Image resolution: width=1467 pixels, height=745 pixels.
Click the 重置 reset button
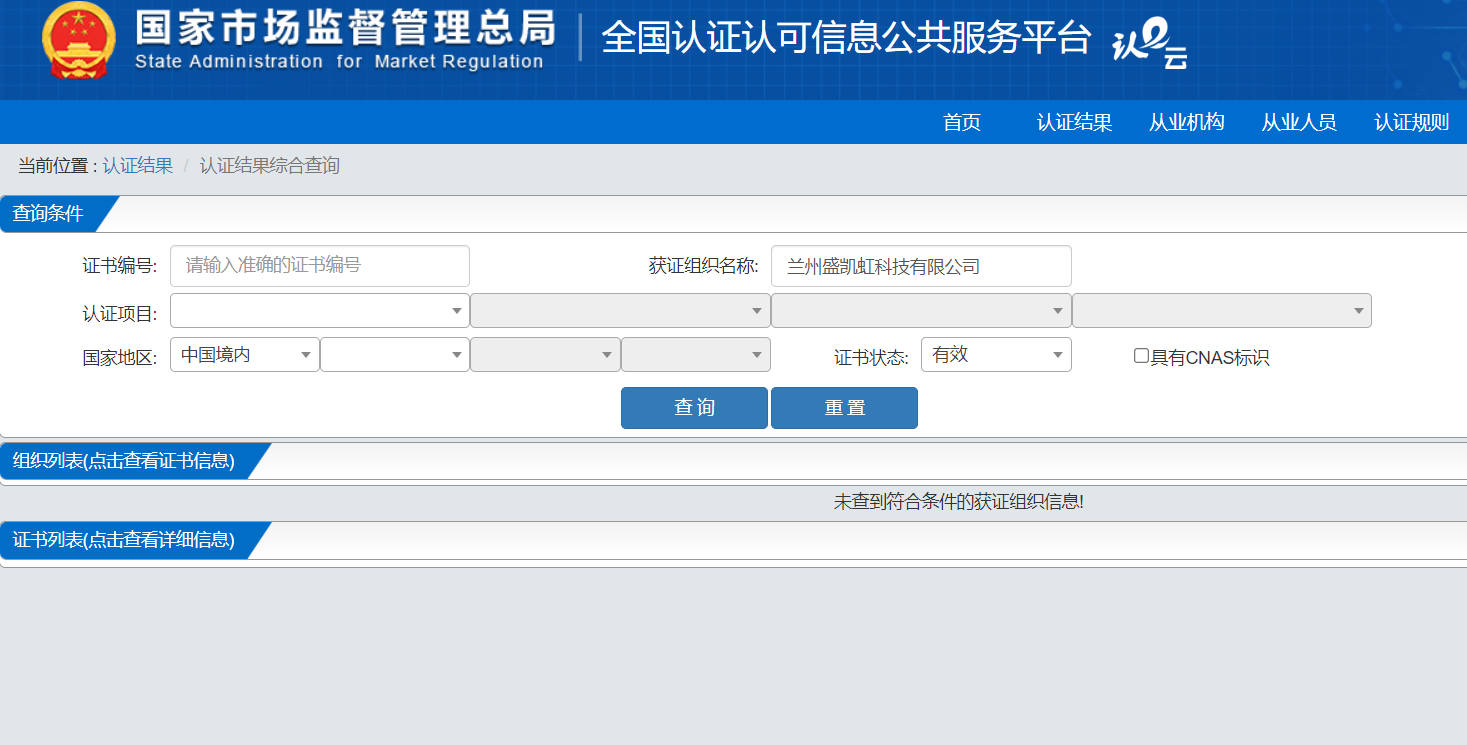pyautogui.click(x=844, y=408)
